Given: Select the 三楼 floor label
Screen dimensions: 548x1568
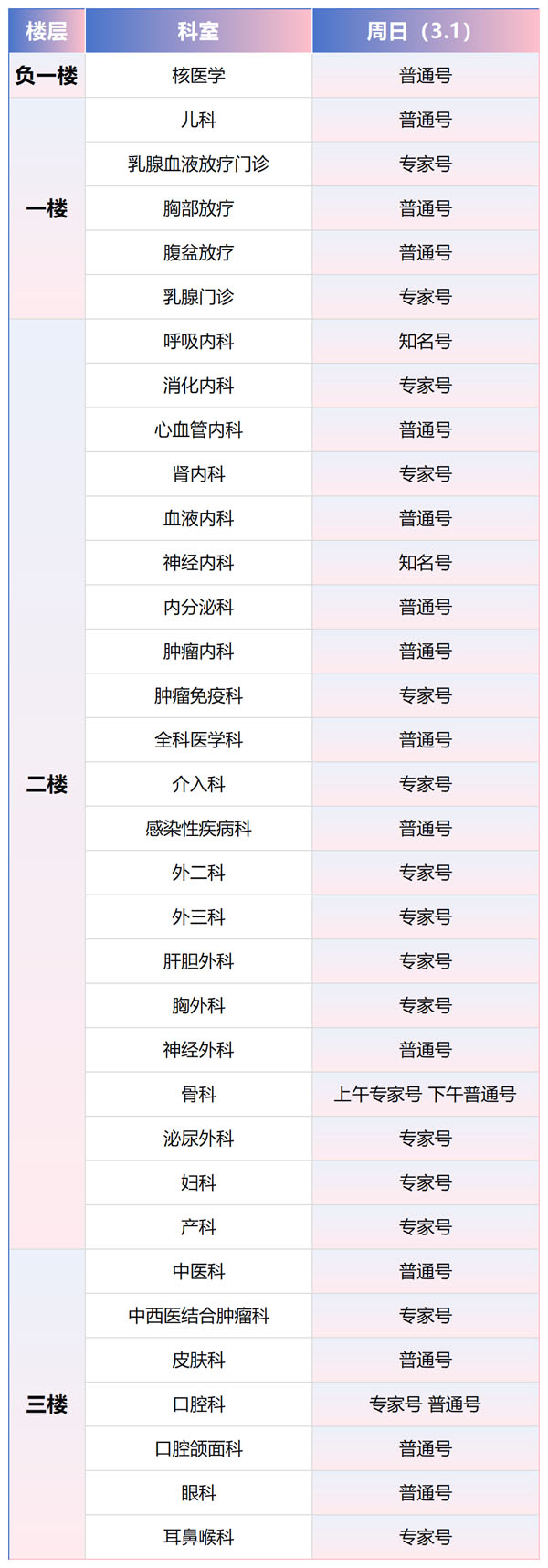Looking at the screenshot, I should (x=47, y=1404).
